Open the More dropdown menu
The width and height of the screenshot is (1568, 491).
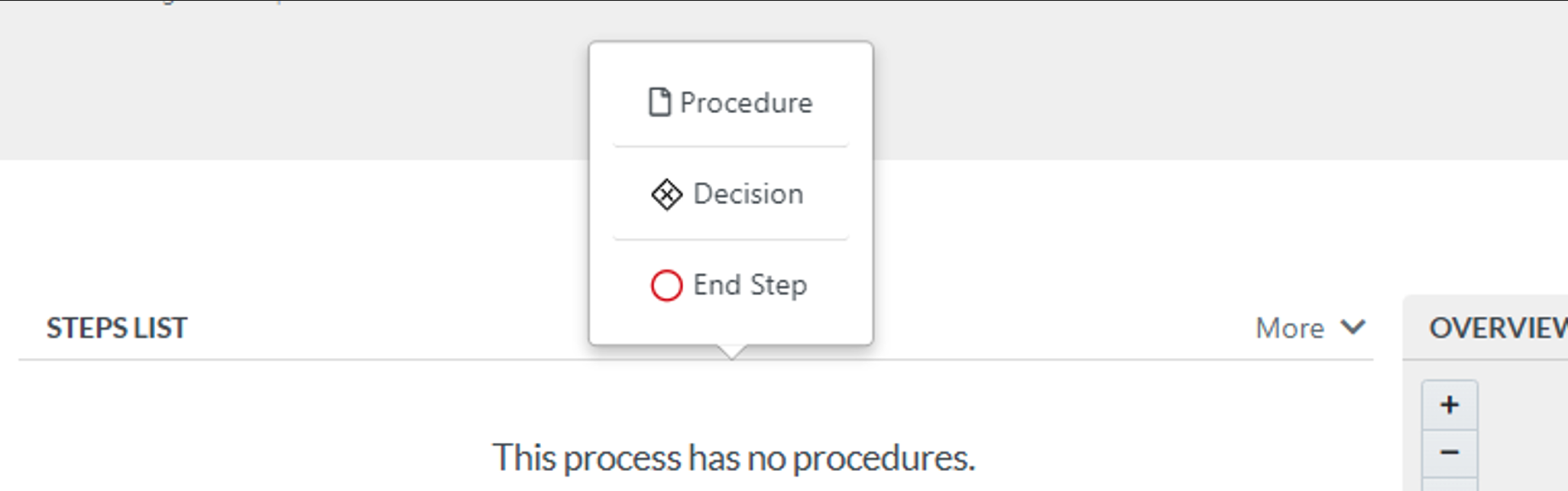coord(1290,328)
